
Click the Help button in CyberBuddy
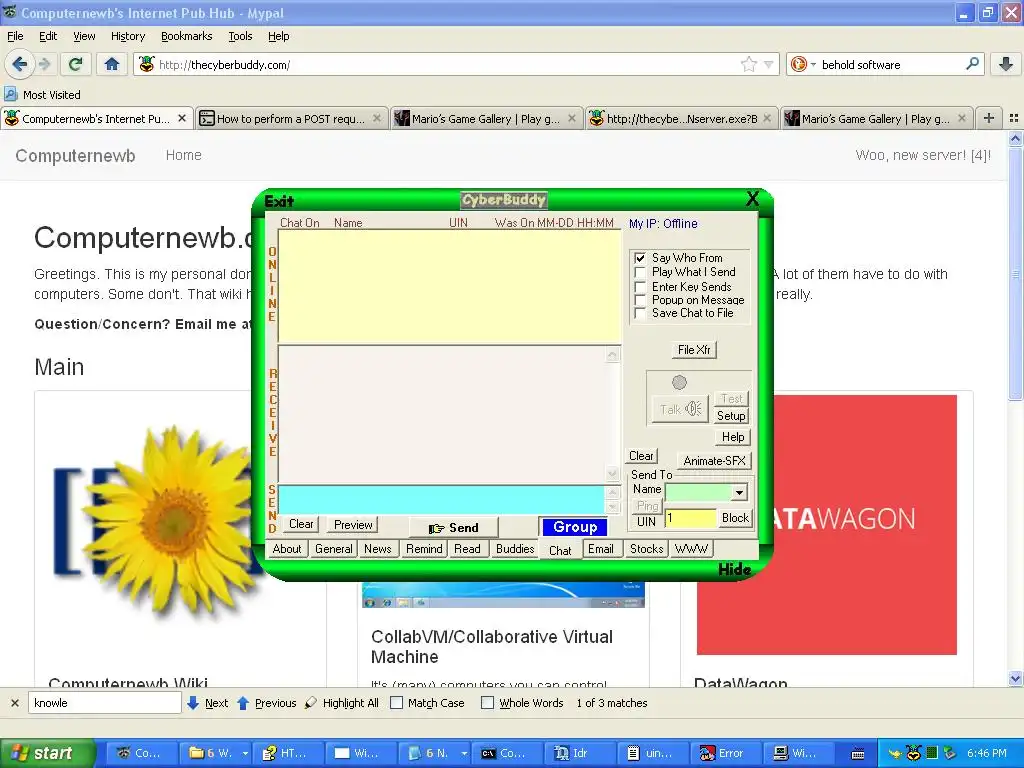point(733,437)
